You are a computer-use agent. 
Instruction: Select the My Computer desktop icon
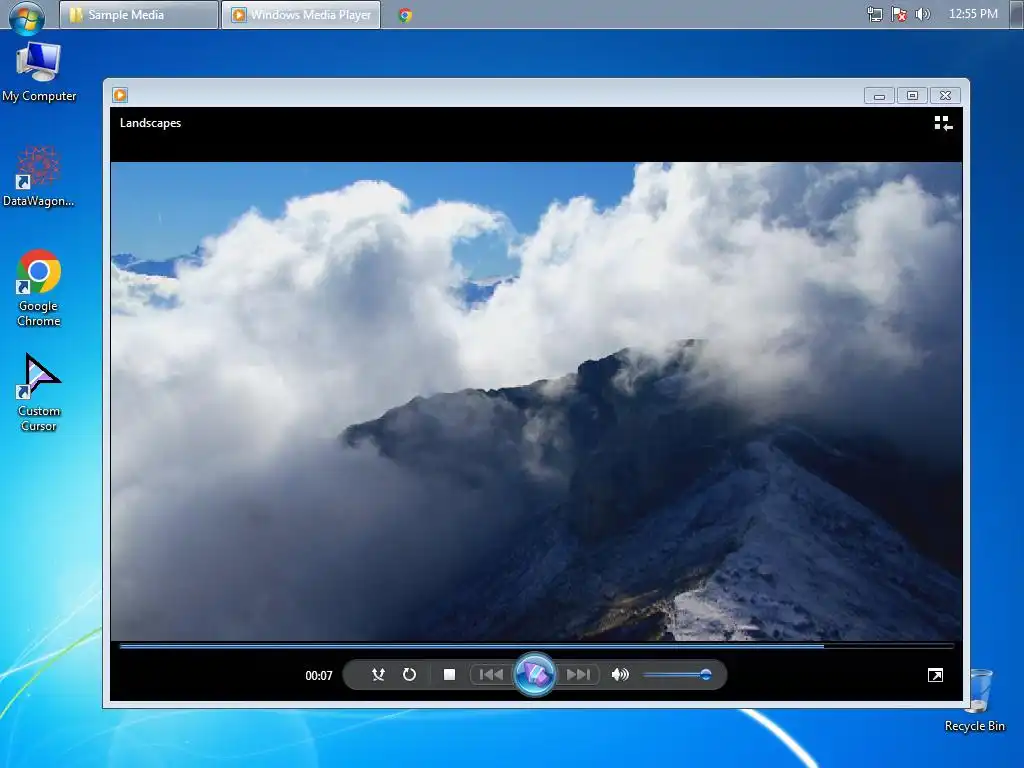pos(39,72)
